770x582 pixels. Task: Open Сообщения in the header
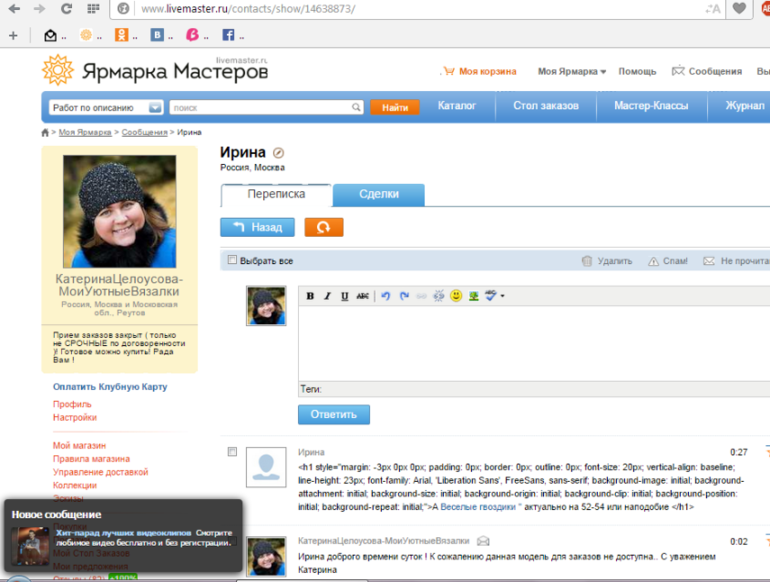pos(707,72)
